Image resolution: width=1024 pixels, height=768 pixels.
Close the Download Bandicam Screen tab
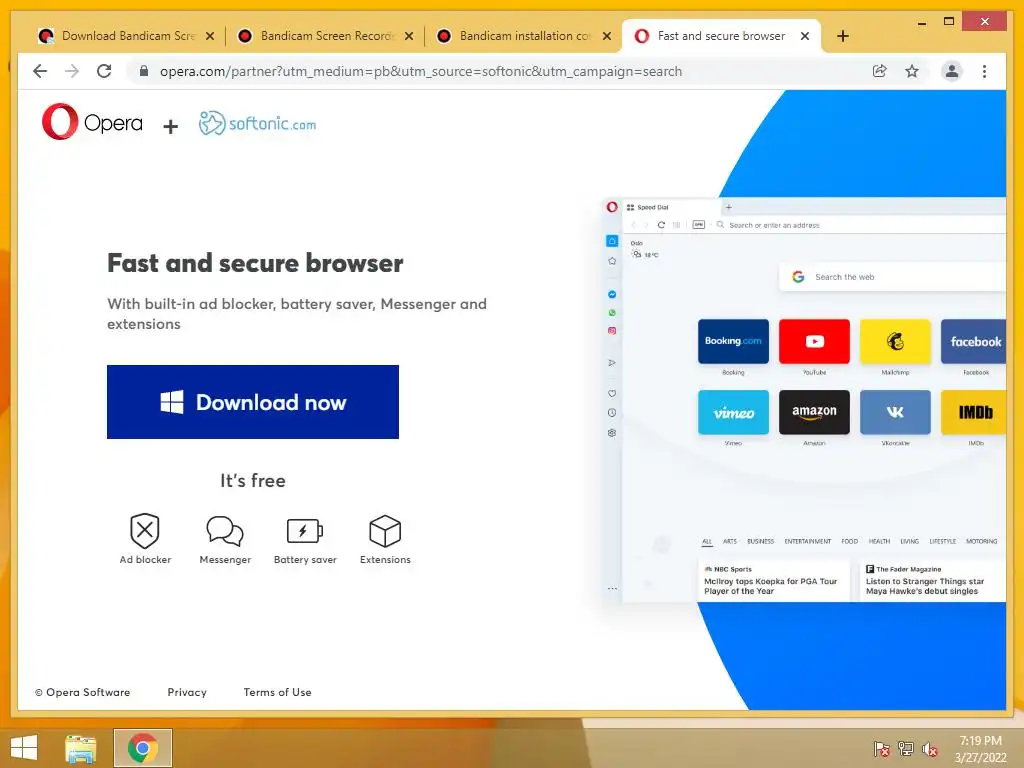210,36
